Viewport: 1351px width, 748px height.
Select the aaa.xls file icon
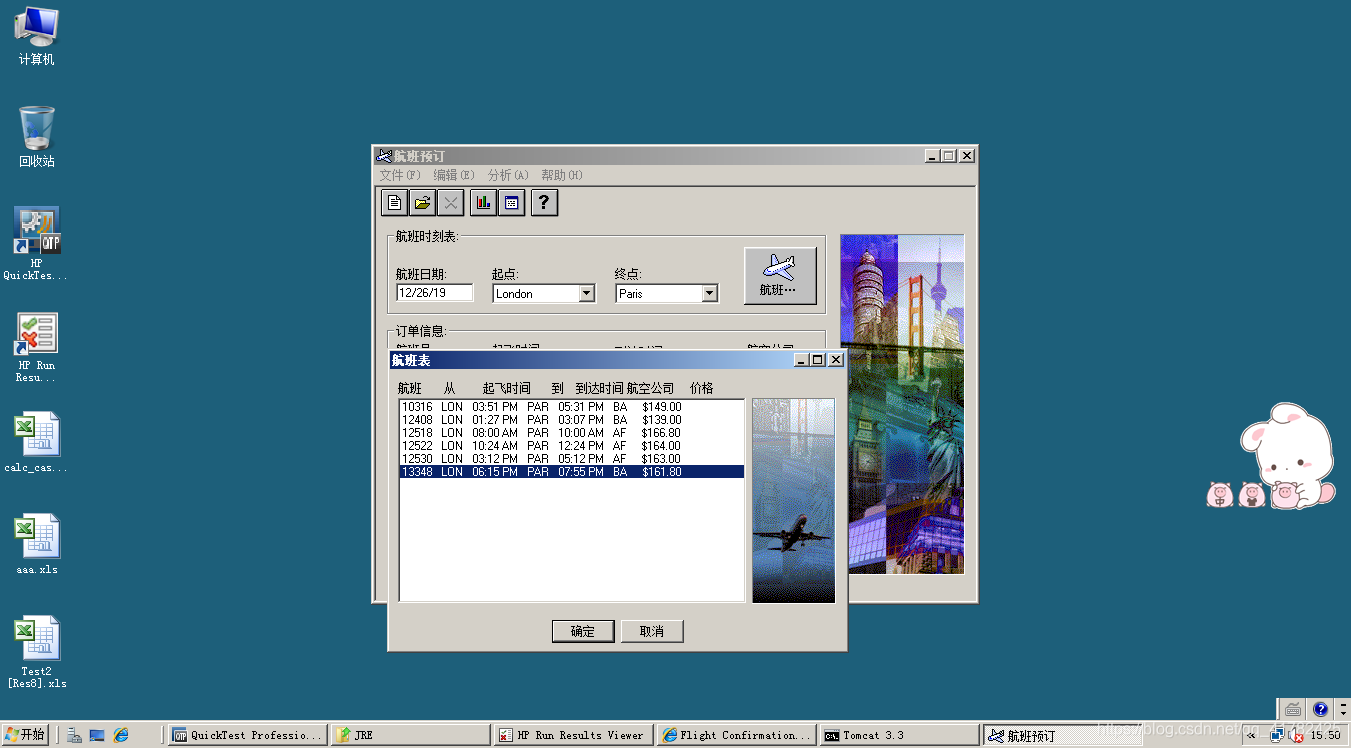[x=37, y=545]
